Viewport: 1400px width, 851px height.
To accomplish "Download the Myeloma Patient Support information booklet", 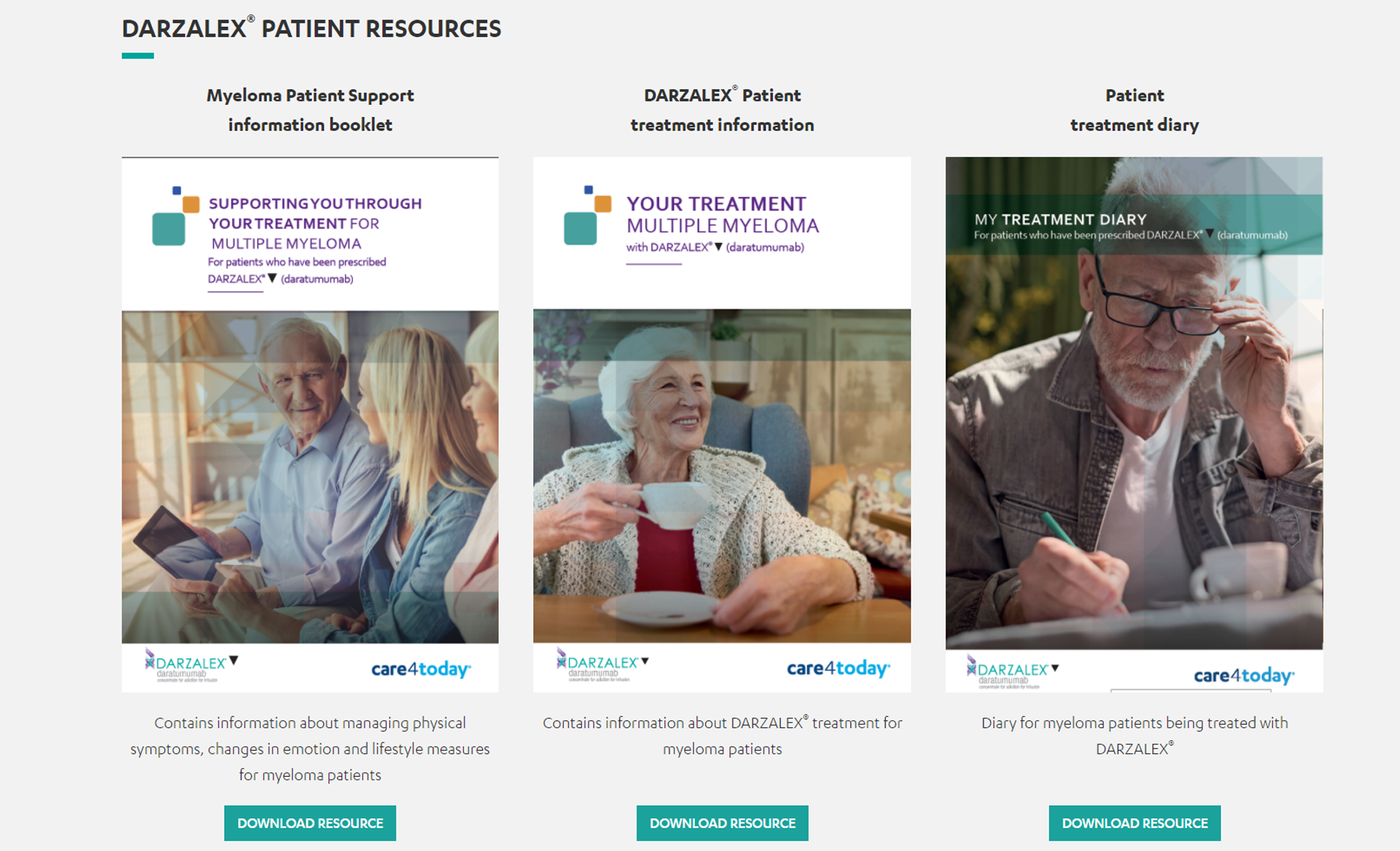I will click(x=310, y=823).
